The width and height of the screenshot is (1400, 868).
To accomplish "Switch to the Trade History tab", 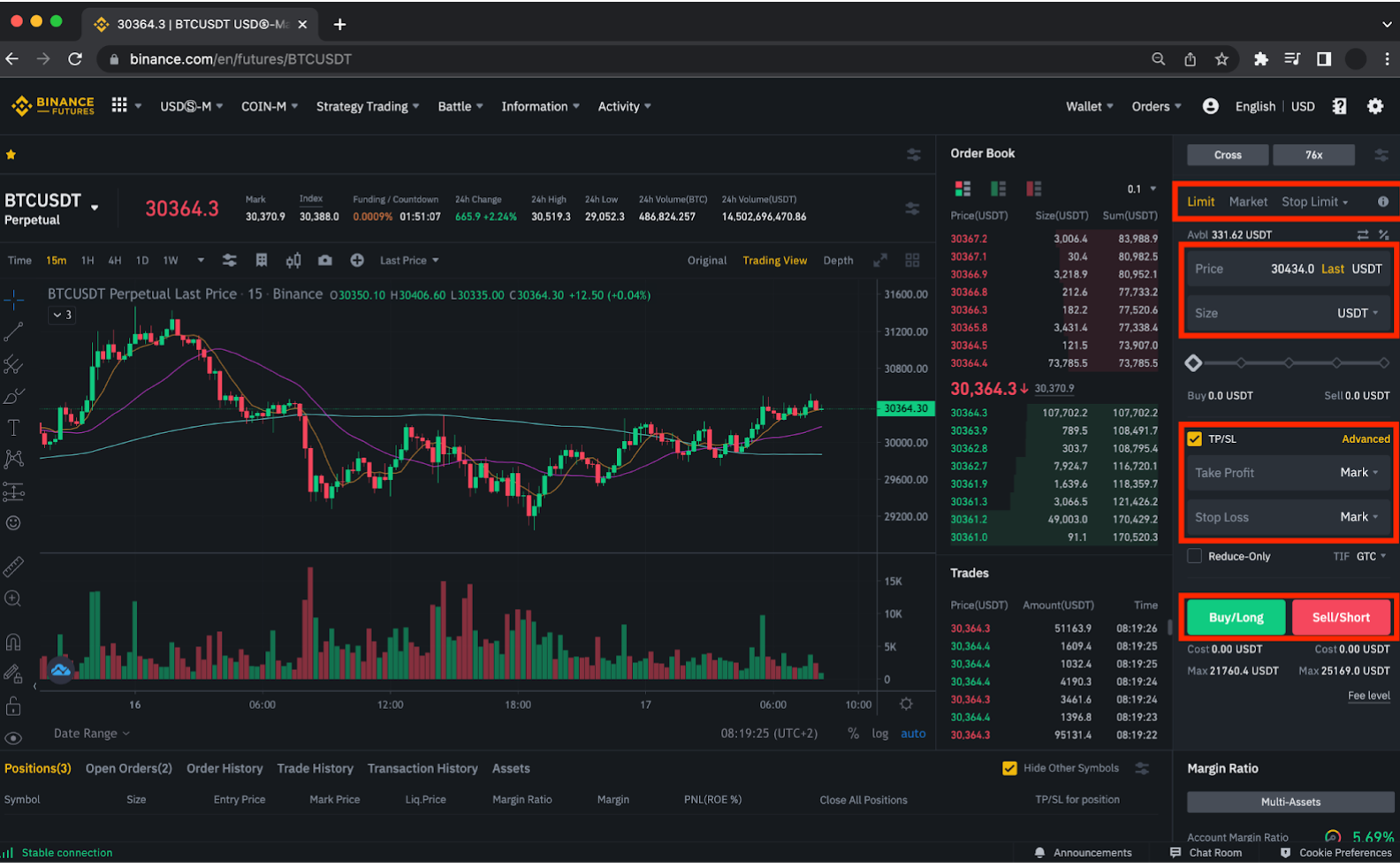I will click(315, 768).
